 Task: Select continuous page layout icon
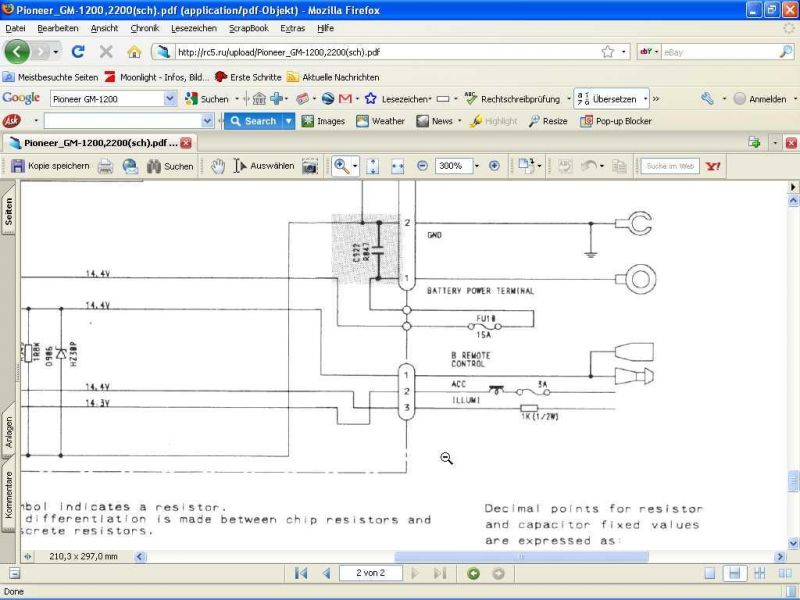735,573
